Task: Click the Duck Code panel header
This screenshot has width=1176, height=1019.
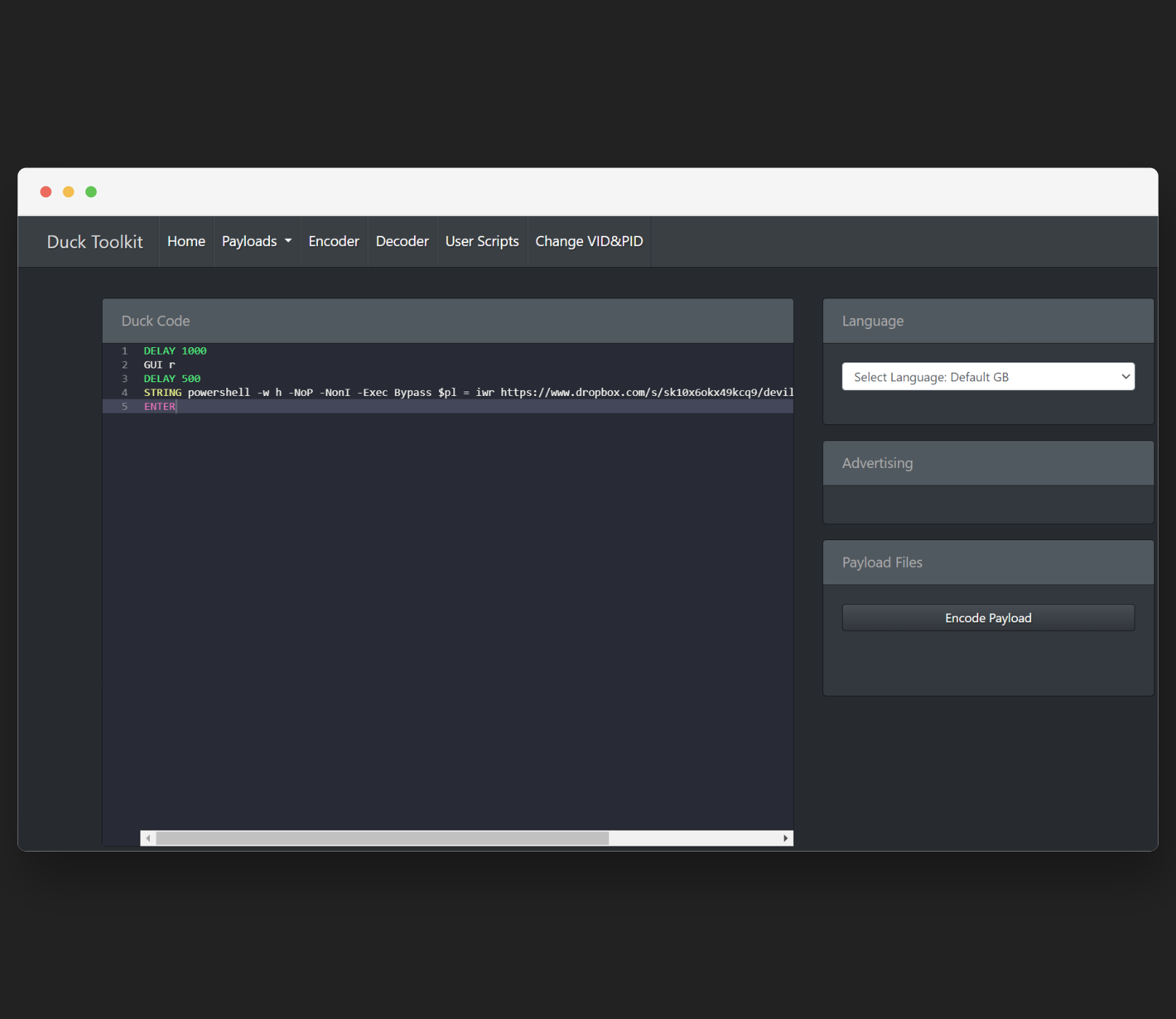Action: coord(448,321)
